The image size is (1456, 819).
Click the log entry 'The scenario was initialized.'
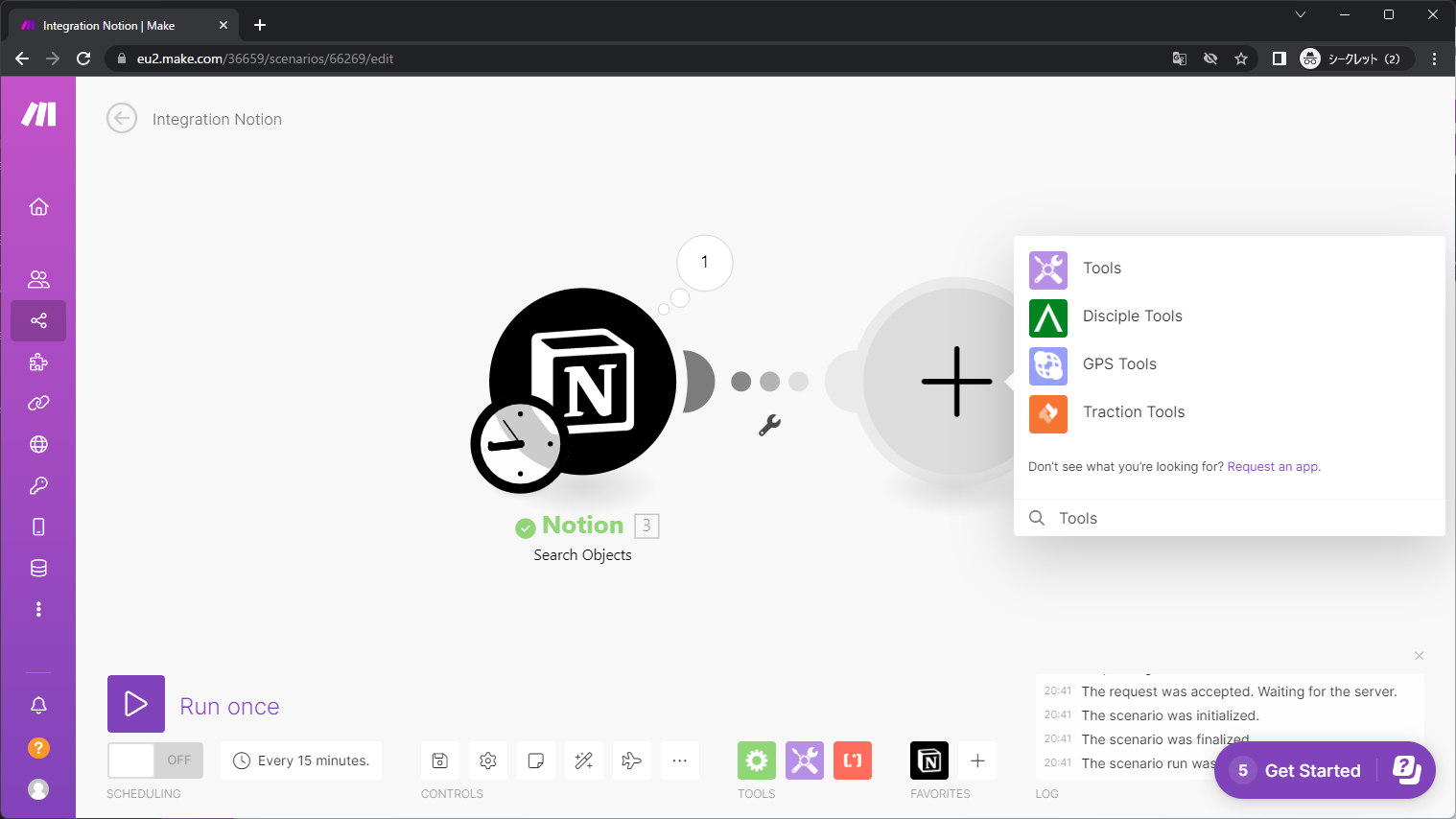[1170, 715]
